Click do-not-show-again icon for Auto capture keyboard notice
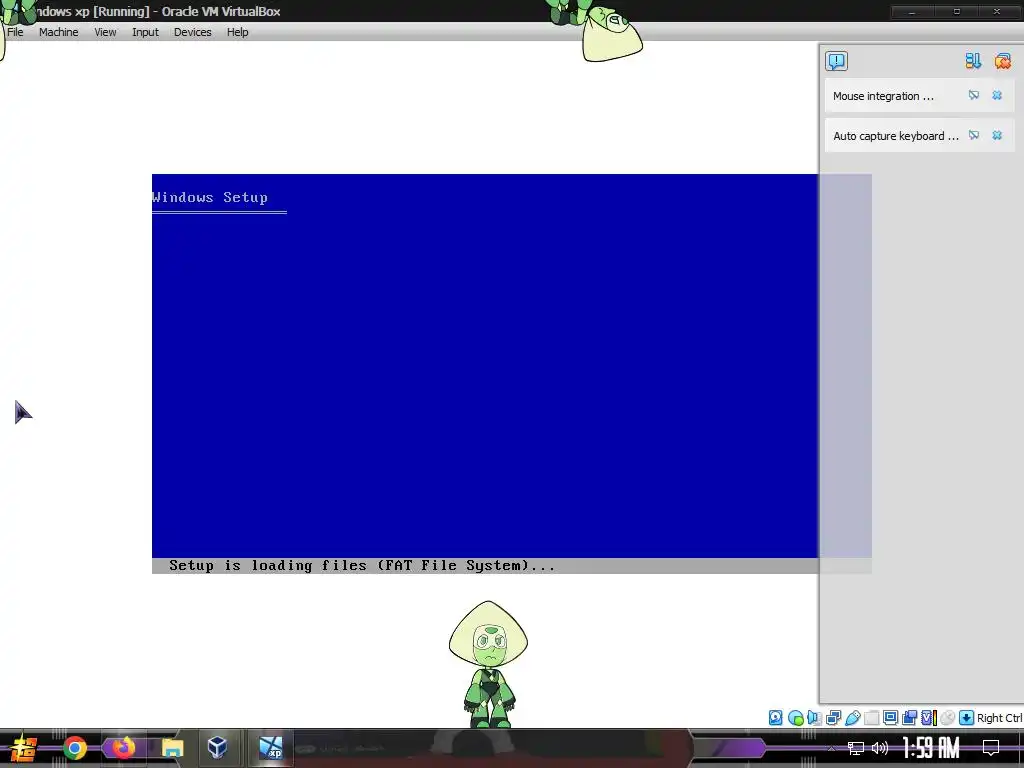This screenshot has width=1024, height=768. (x=974, y=135)
